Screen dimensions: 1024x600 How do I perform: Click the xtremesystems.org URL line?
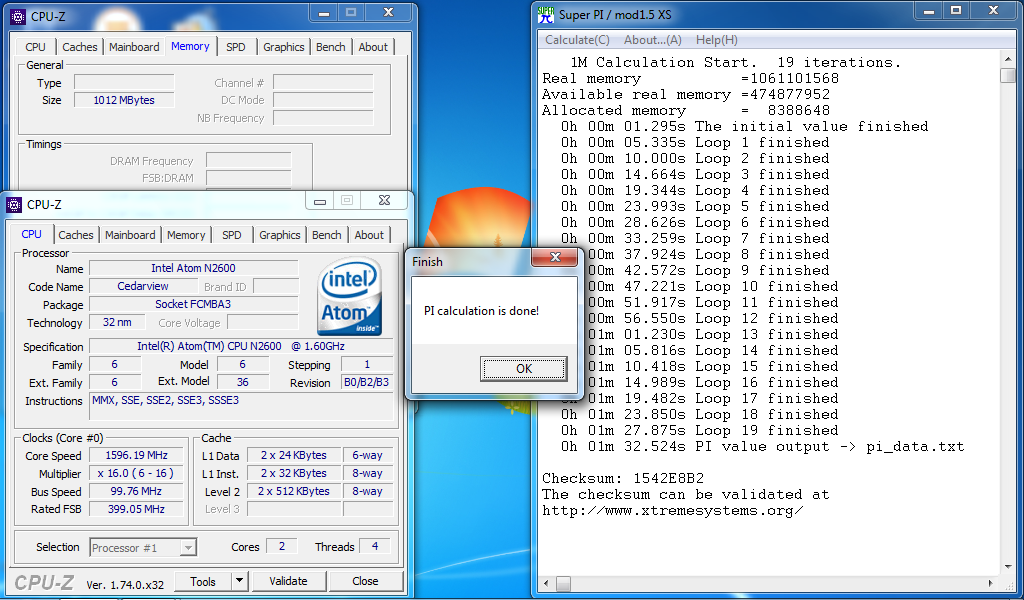[x=673, y=511]
